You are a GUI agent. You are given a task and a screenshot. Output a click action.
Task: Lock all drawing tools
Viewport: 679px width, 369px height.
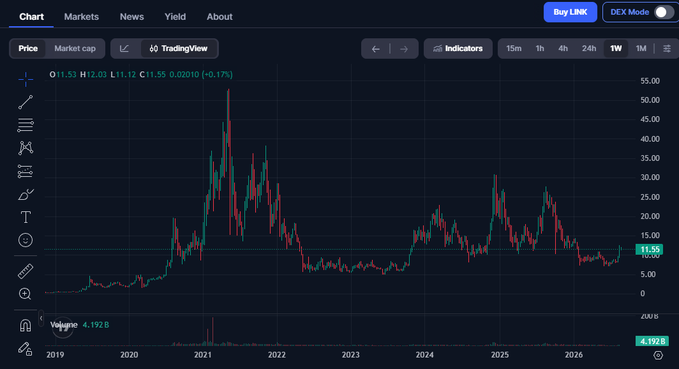[25, 349]
